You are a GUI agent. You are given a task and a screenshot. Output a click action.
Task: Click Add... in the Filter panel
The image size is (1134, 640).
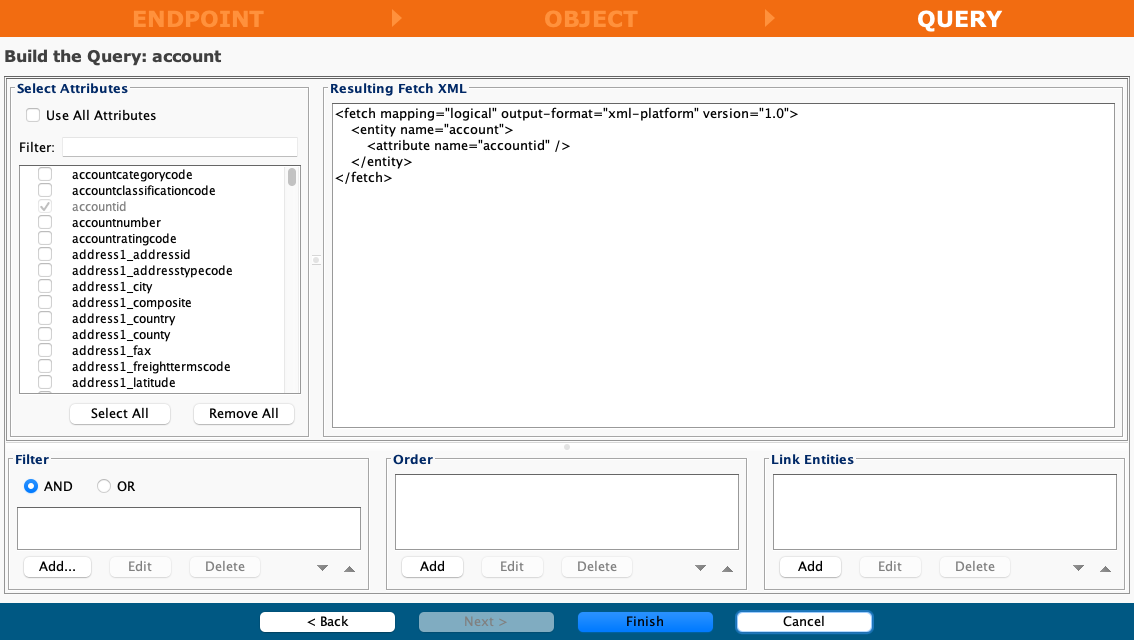(57, 566)
